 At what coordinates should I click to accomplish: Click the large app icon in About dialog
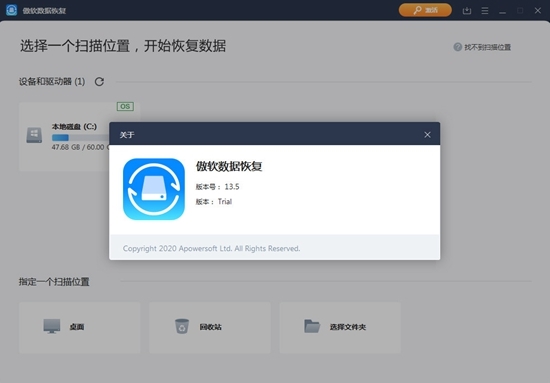154,189
